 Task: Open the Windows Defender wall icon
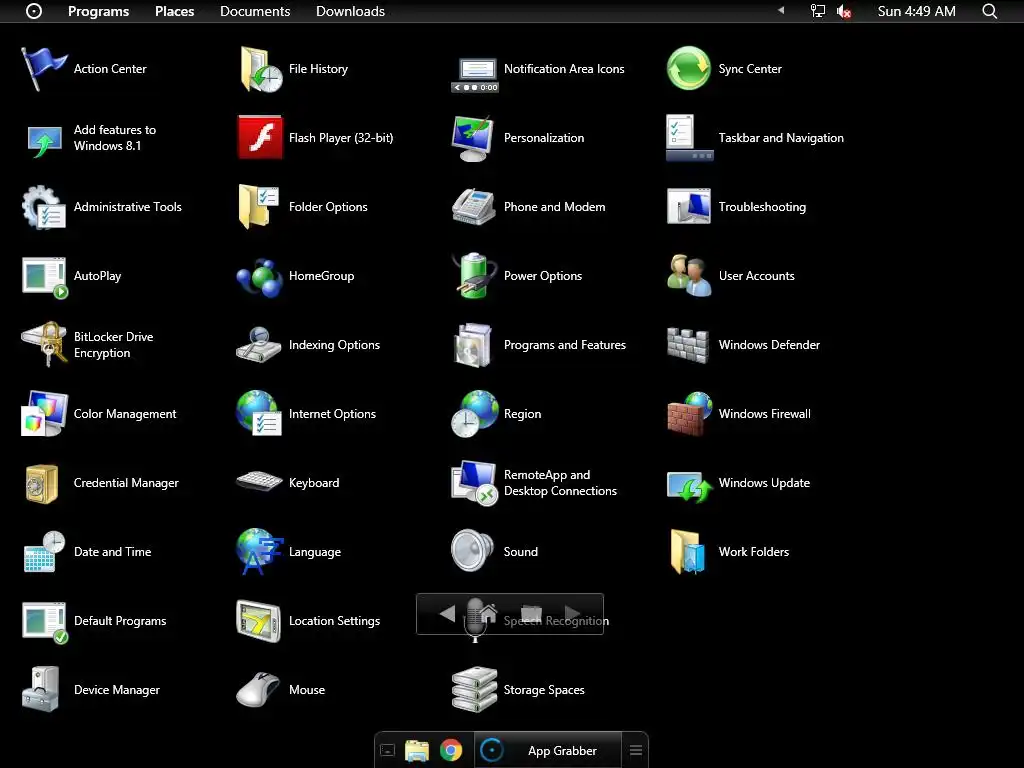688,345
